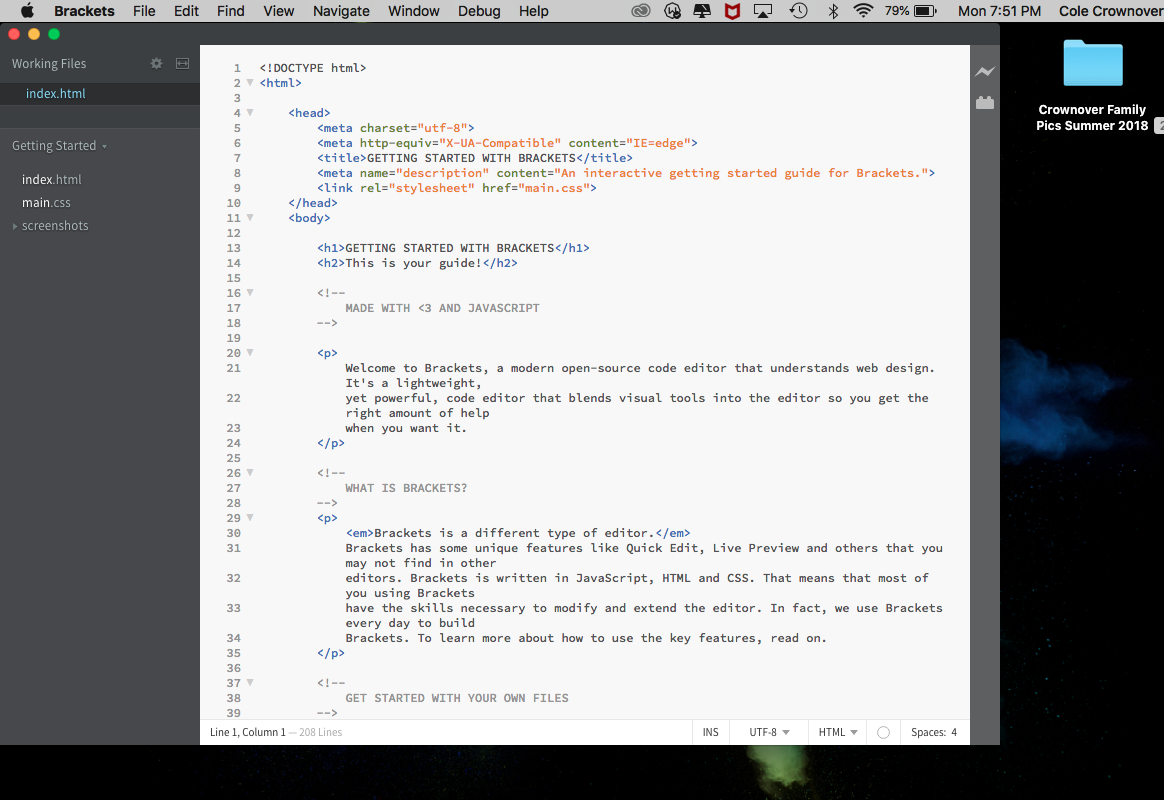
Task: Open the Edit menu
Action: [186, 11]
